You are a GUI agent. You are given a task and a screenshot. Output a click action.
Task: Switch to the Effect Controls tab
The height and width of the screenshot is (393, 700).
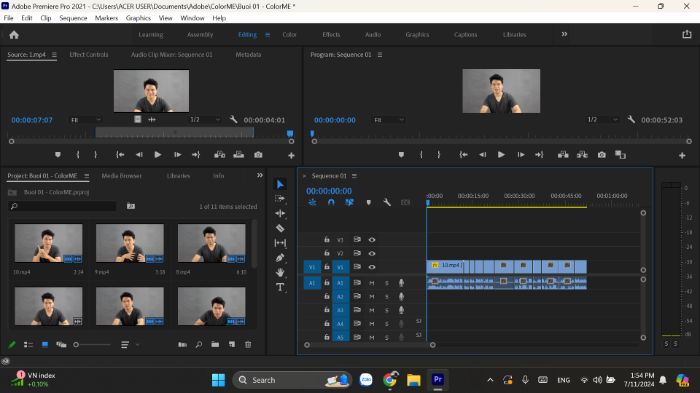point(89,54)
